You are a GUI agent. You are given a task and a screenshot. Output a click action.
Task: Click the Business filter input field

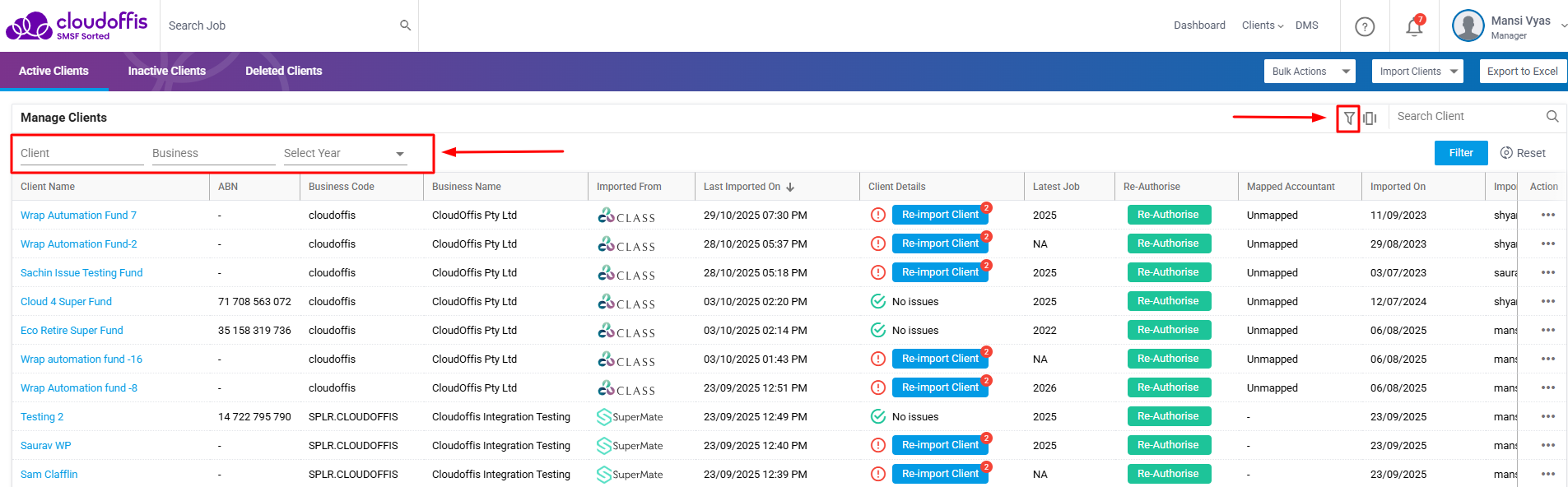[x=213, y=154]
